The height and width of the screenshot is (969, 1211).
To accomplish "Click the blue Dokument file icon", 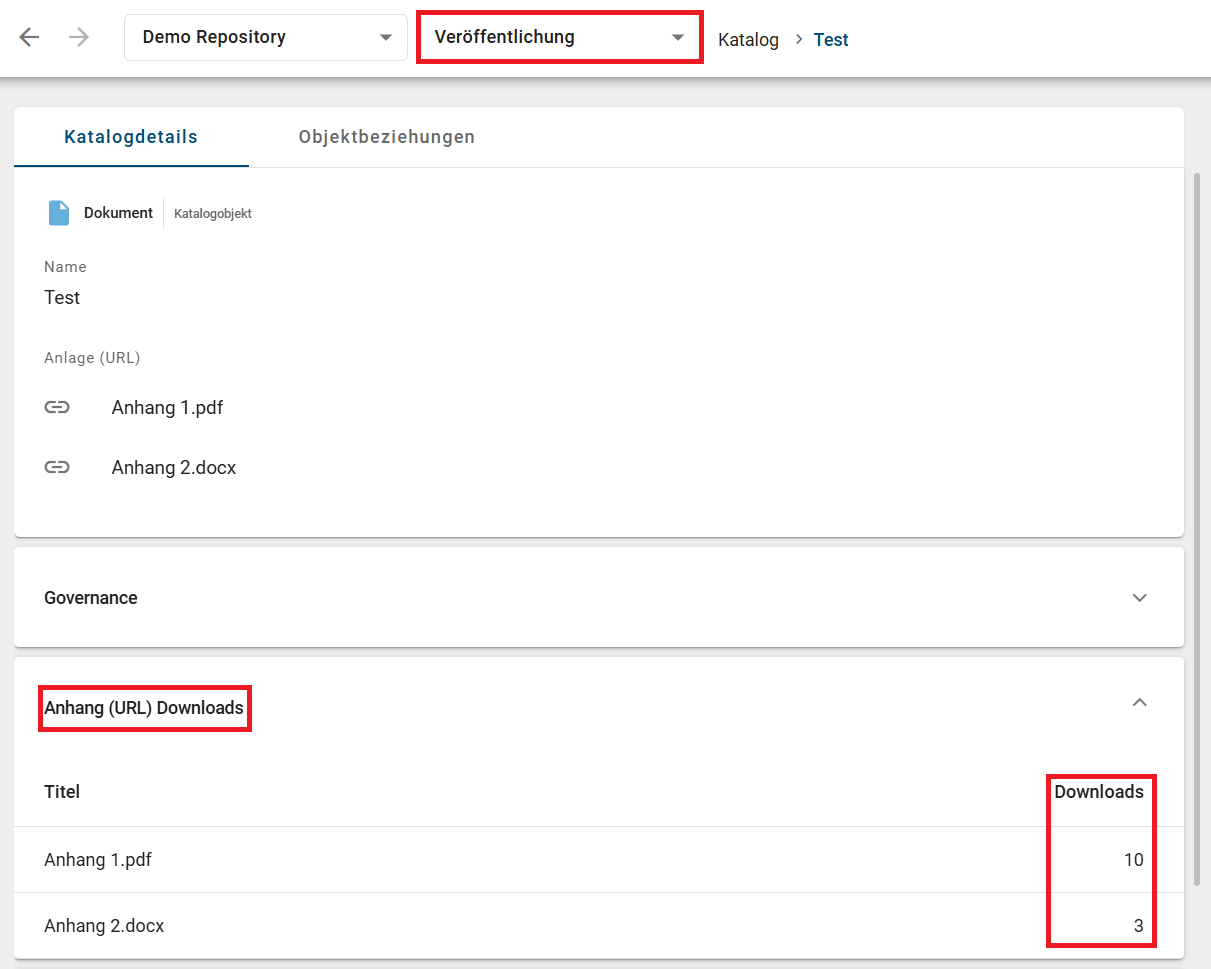I will coord(59,213).
